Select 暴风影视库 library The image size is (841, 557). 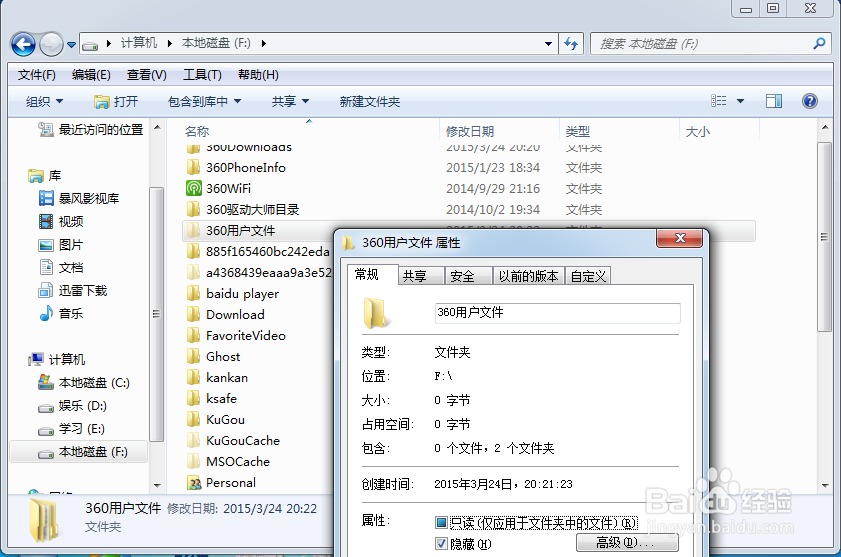[x=79, y=199]
